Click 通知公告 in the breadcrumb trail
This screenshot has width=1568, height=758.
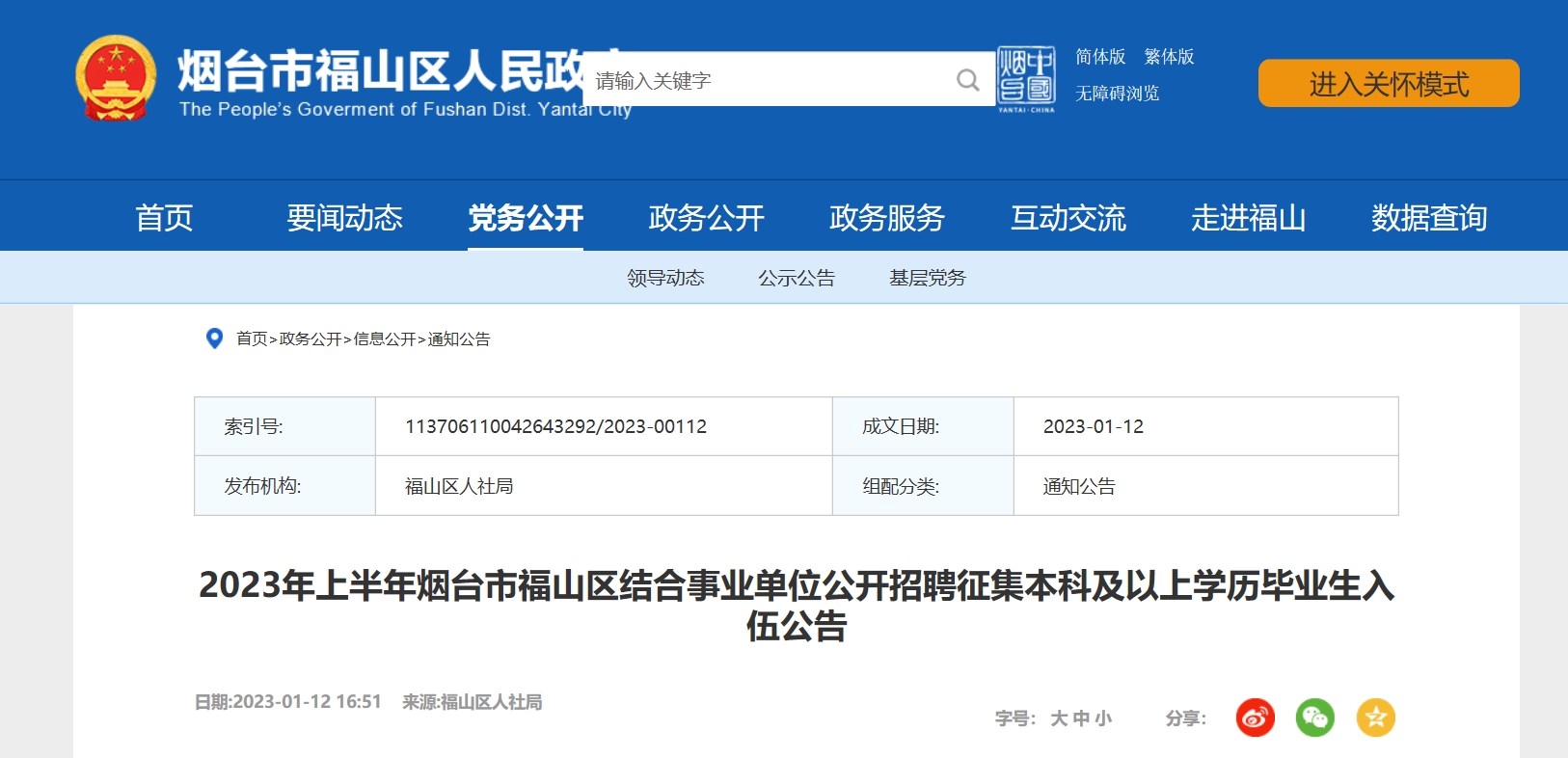click(x=459, y=338)
